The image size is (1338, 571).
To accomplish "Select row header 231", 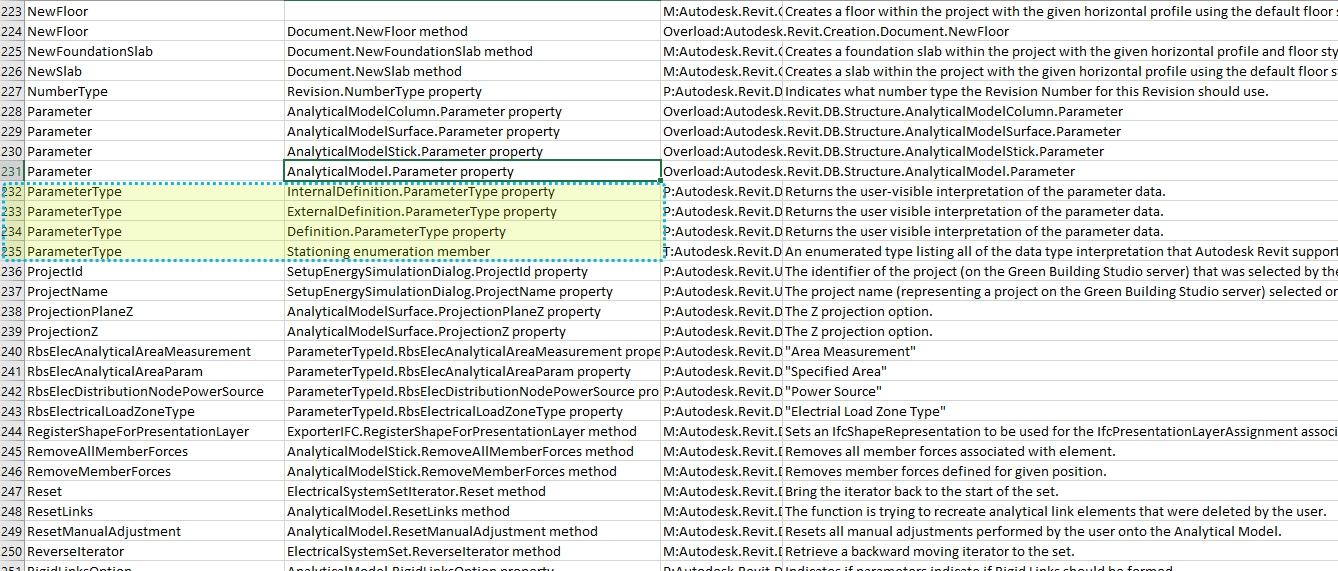I will [12, 172].
